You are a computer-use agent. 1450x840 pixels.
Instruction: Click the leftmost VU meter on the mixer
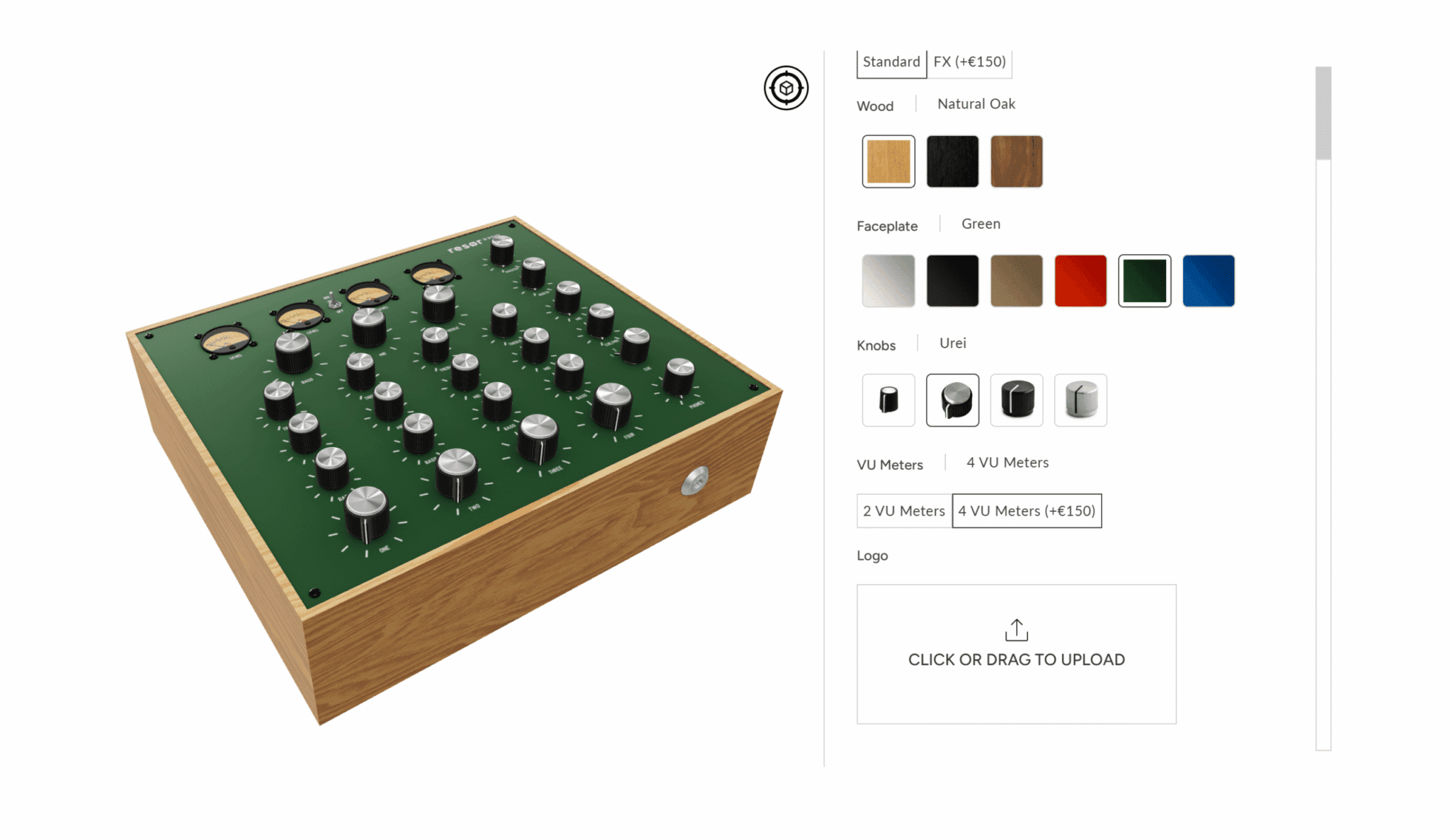226,342
